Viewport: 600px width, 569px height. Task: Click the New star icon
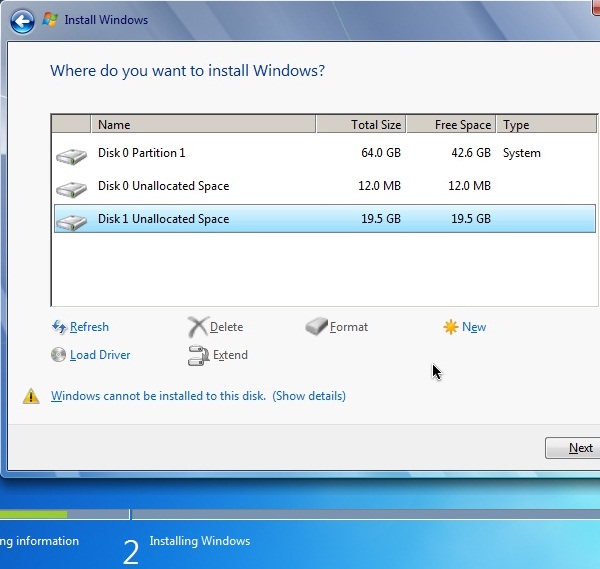(451, 327)
